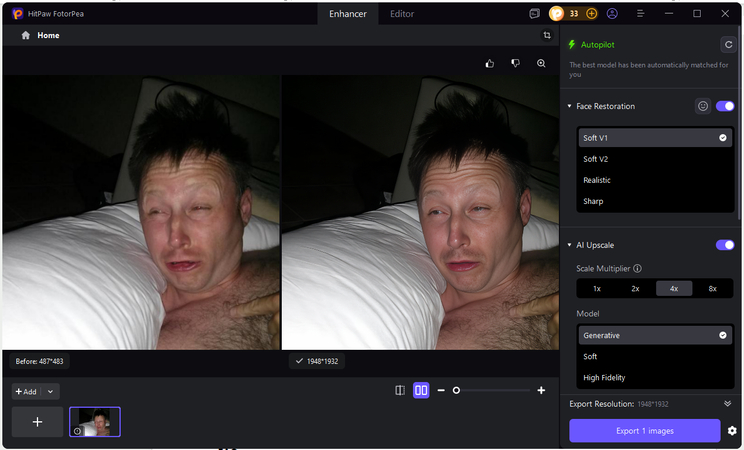Collapse the Face Restoration section
Viewport: 744px width, 450px height.
click(x=569, y=106)
